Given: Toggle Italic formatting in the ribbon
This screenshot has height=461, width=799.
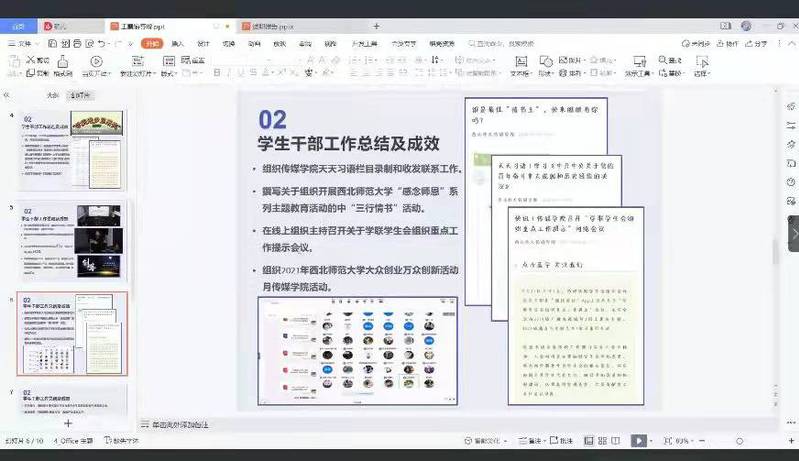Looking at the screenshot, I should point(229,73).
